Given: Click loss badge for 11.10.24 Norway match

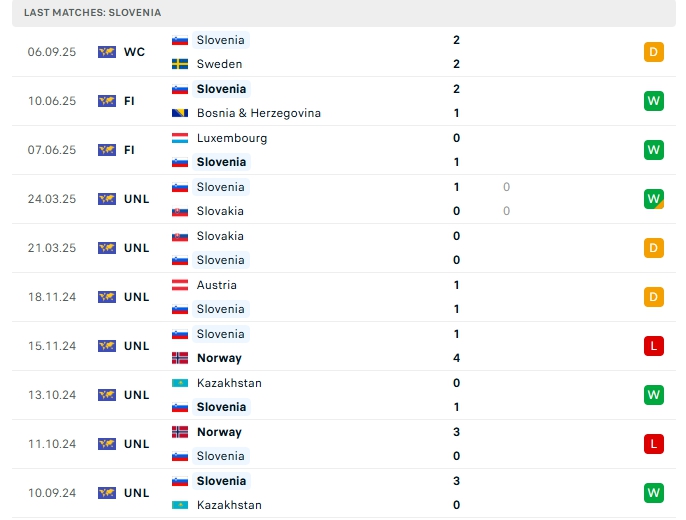Looking at the screenshot, I should point(654,443).
